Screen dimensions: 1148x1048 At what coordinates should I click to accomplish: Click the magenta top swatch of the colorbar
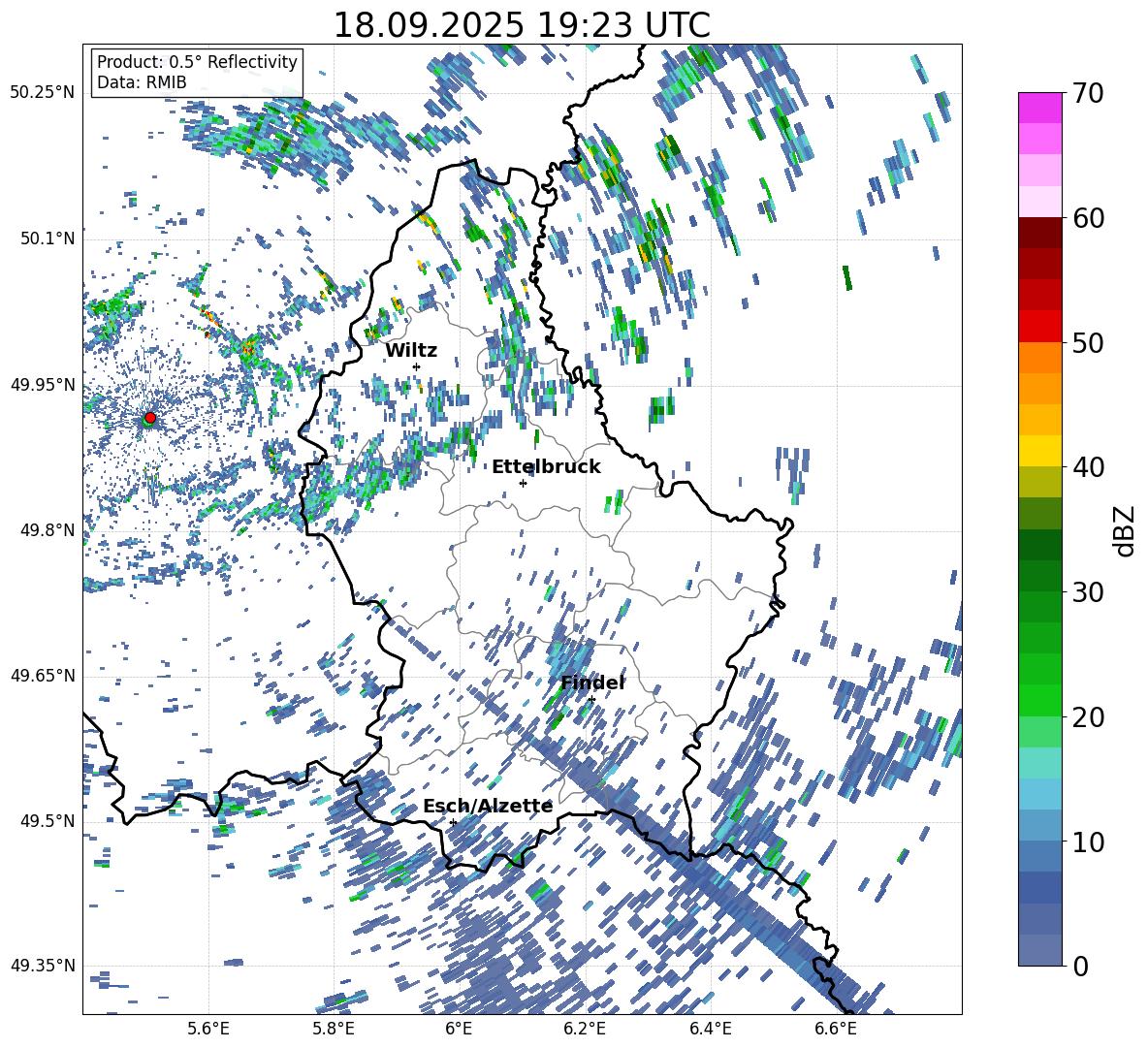(1039, 108)
